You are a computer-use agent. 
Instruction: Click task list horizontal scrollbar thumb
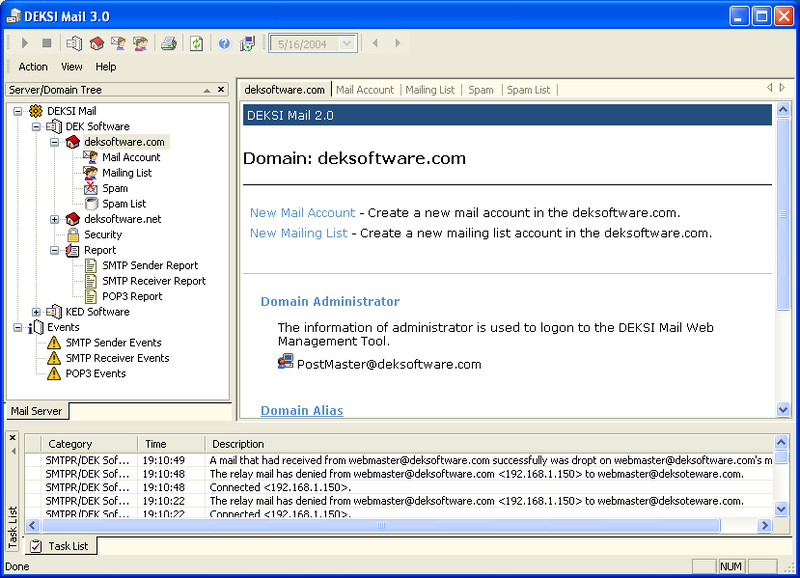point(381,525)
